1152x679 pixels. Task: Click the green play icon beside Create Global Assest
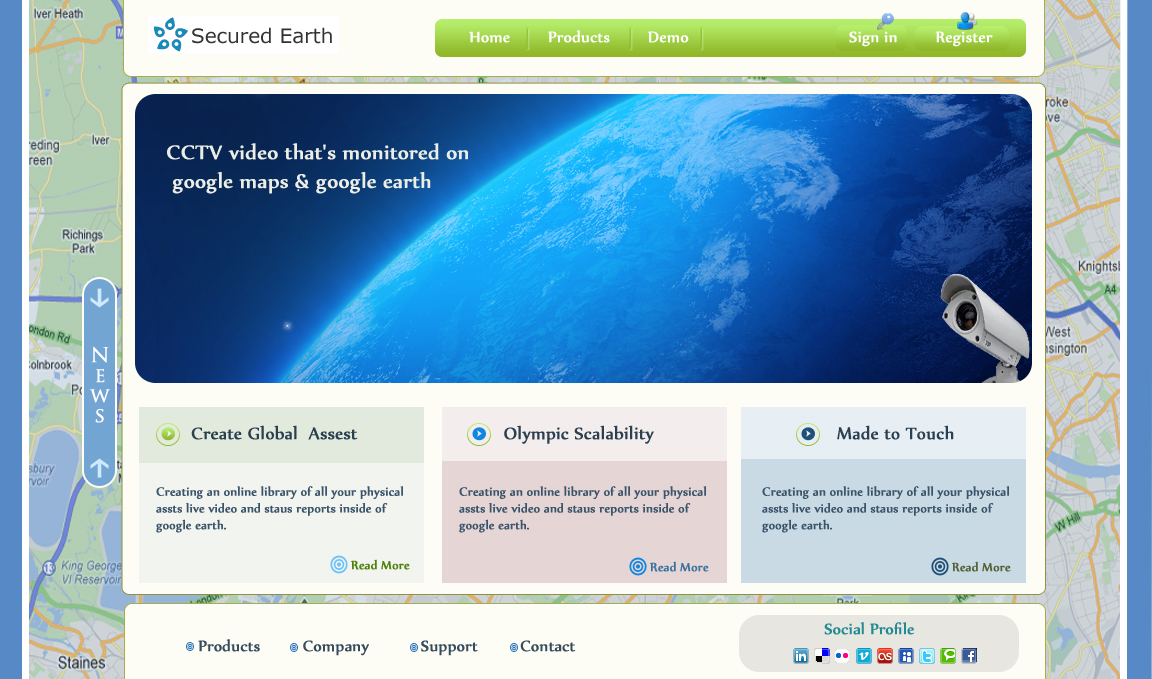coord(168,434)
